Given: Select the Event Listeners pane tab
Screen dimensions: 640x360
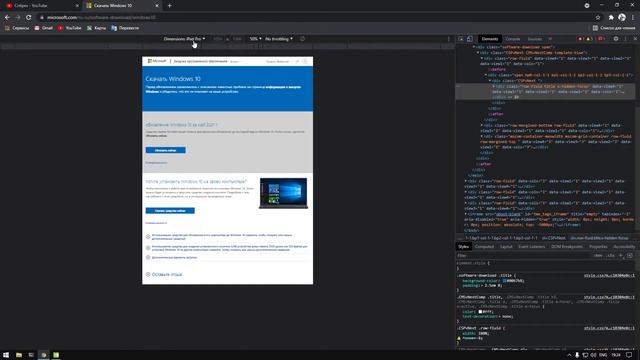Looking at the screenshot, I should (531, 247).
